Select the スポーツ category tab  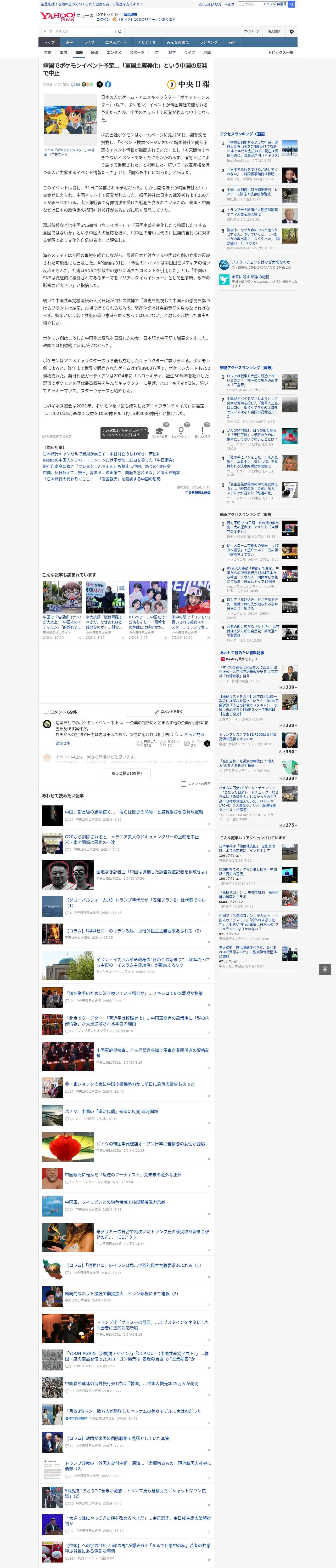click(x=137, y=52)
